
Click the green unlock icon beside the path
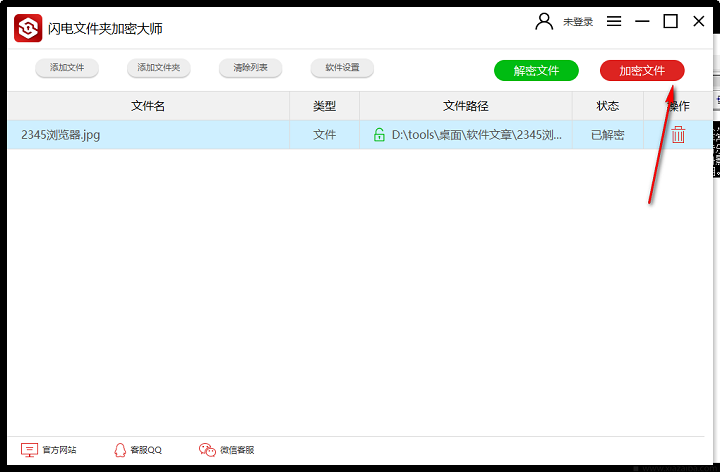click(x=379, y=135)
